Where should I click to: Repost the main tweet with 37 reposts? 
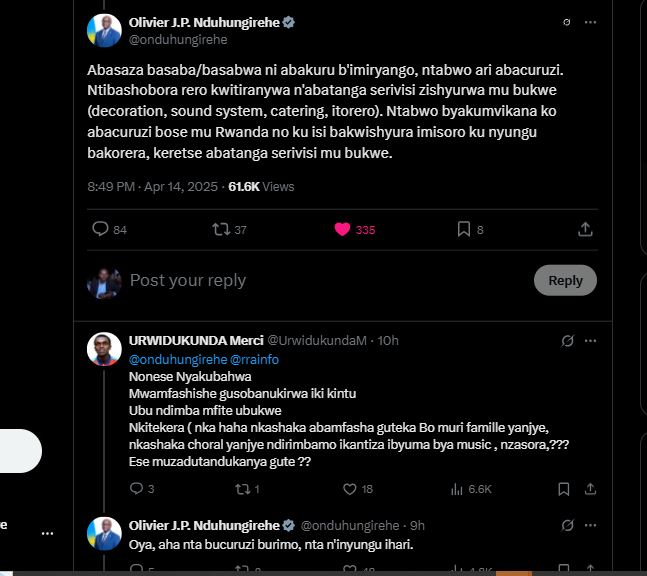222,229
